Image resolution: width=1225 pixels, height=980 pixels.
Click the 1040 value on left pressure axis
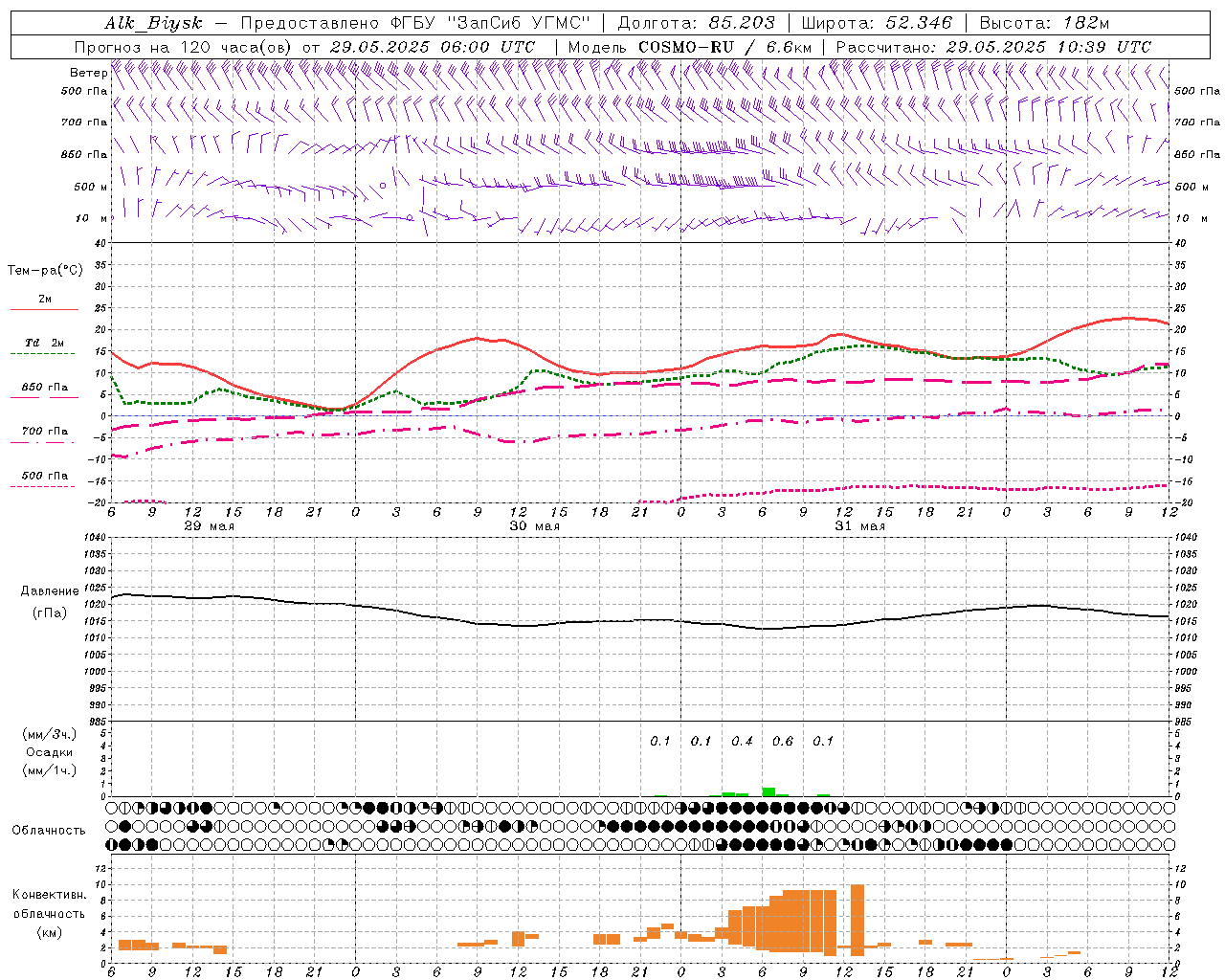coord(93,538)
